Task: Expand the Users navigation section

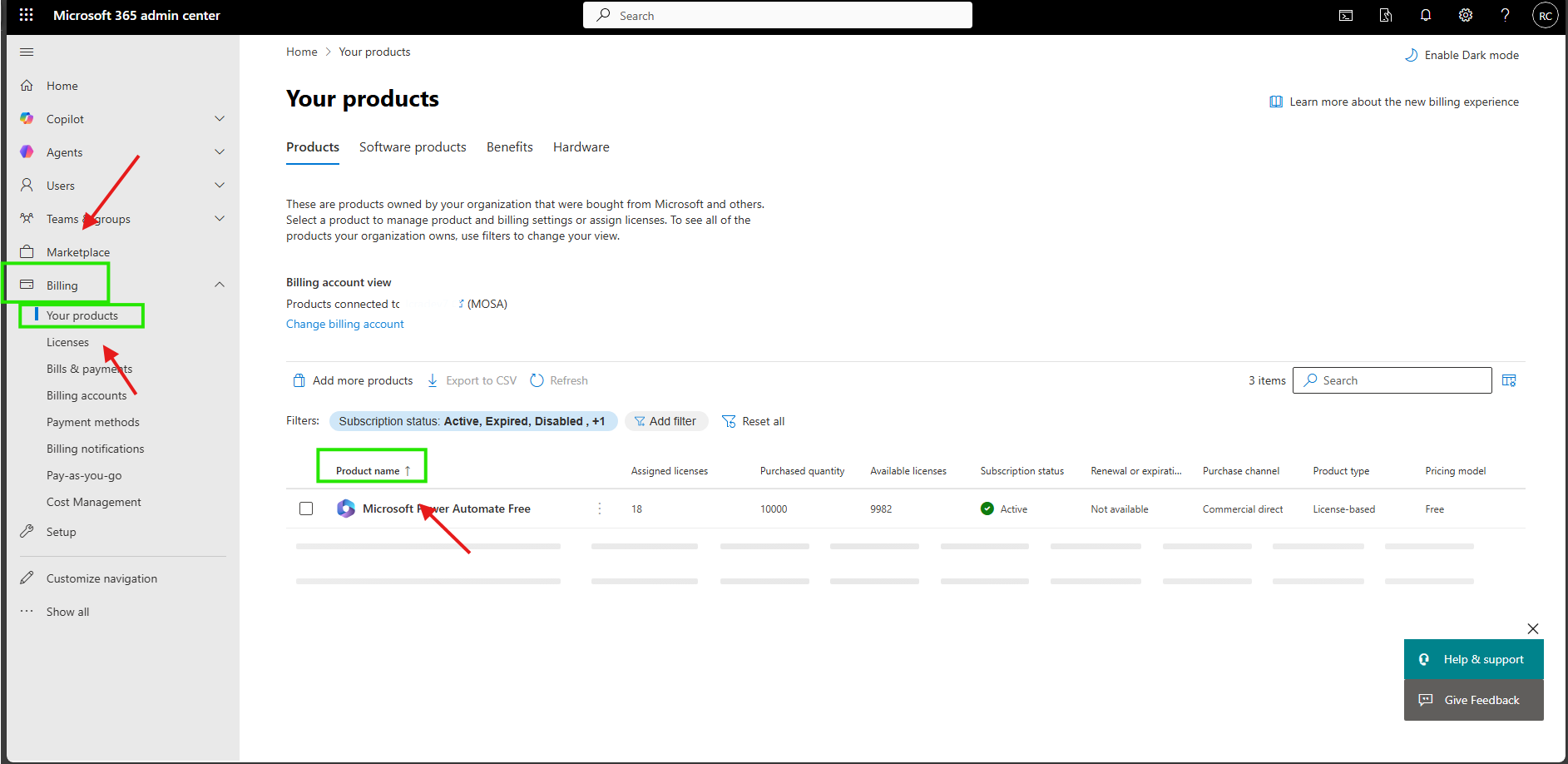Action: pos(220,186)
